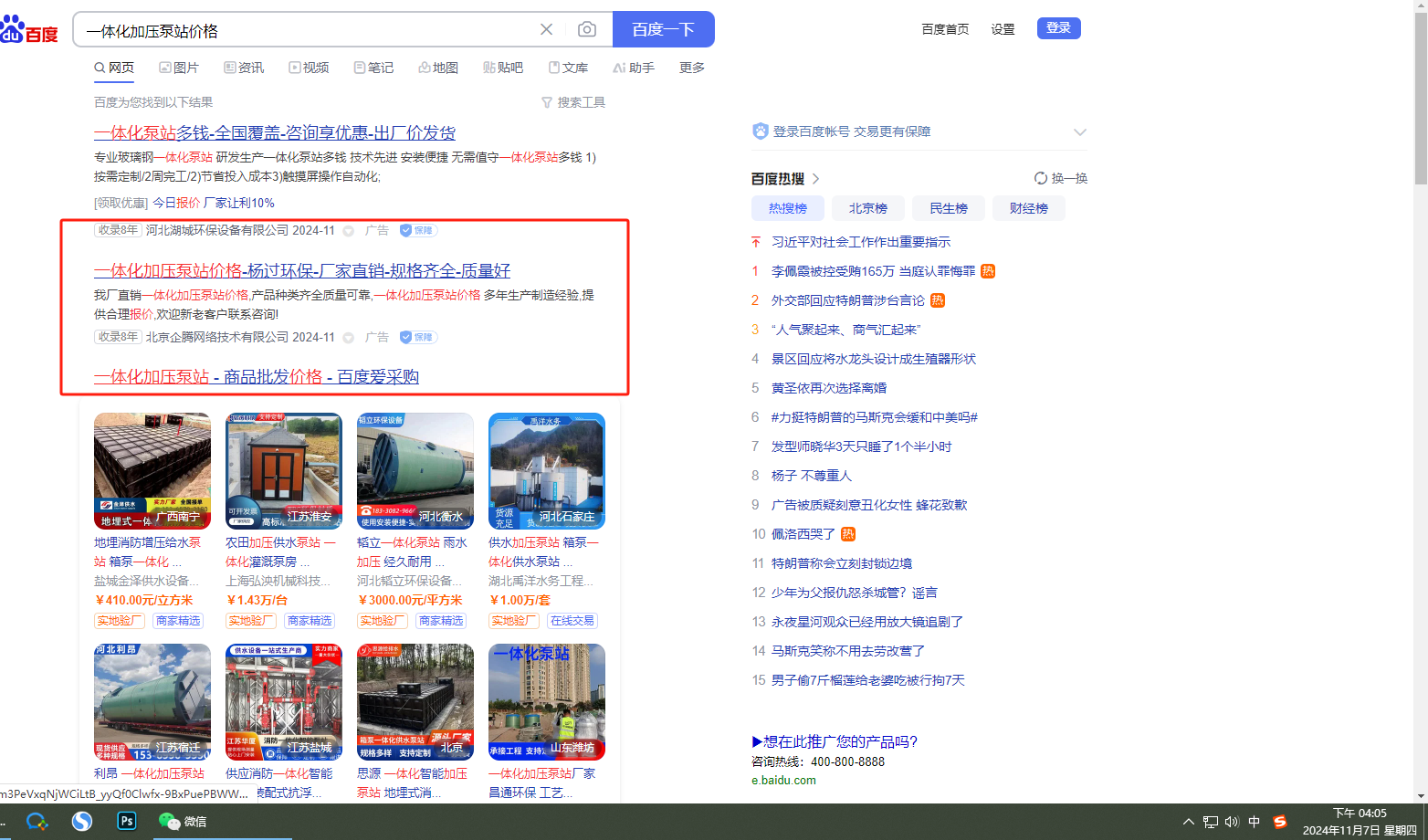The image size is (1428, 840).
Task: Click the blue 登录 button
Action: 1059,28
